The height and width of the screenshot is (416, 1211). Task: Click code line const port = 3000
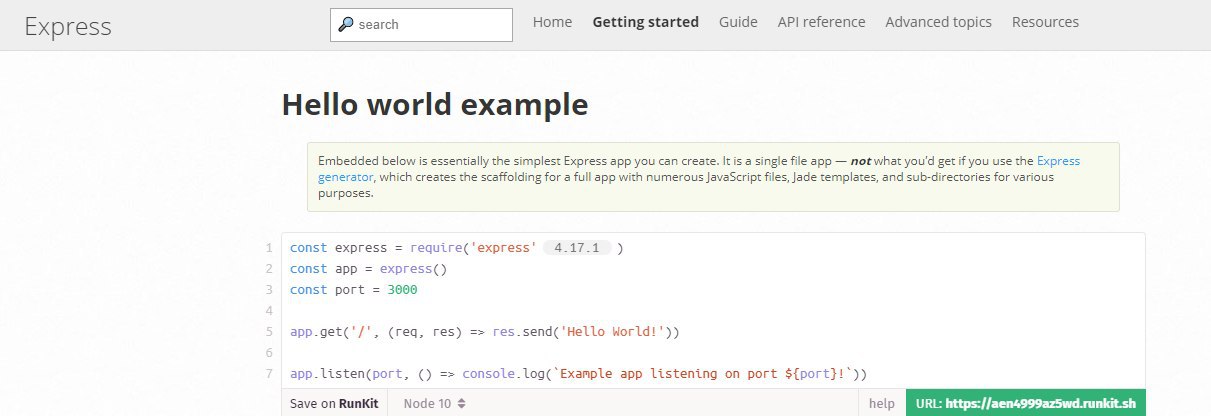[x=354, y=290]
